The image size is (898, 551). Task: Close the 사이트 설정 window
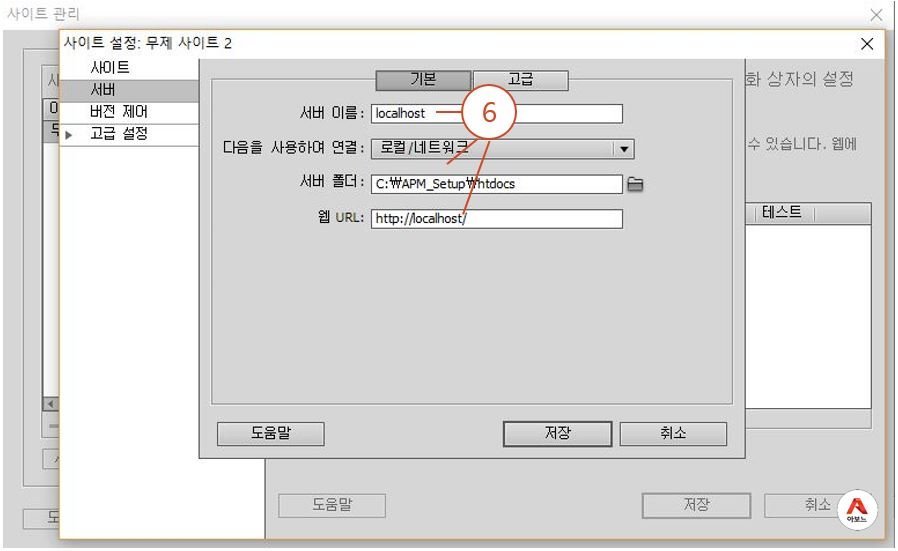[x=867, y=44]
